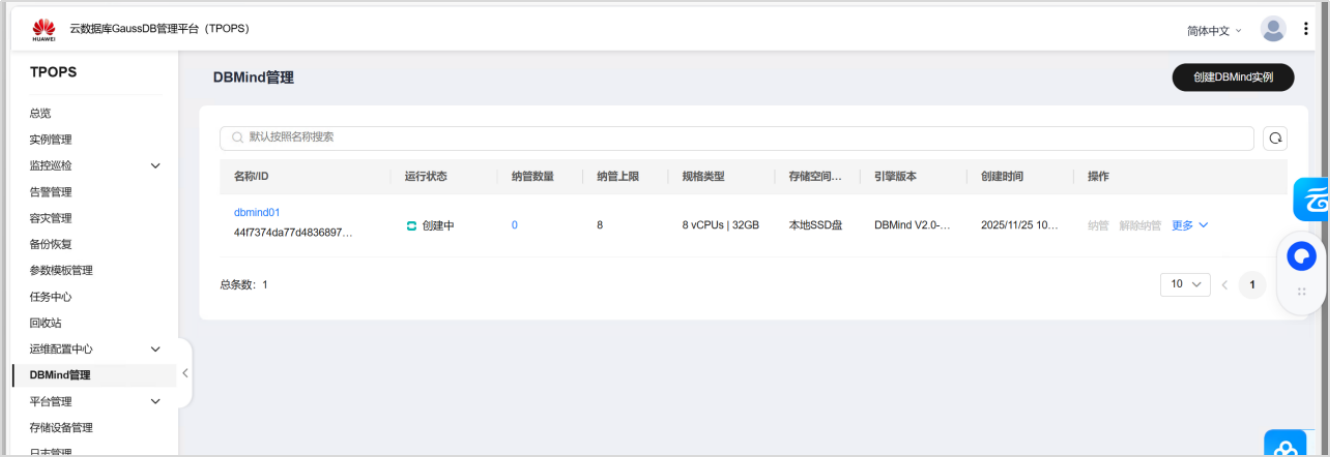Expand the 平台管理 menu

pos(155,402)
